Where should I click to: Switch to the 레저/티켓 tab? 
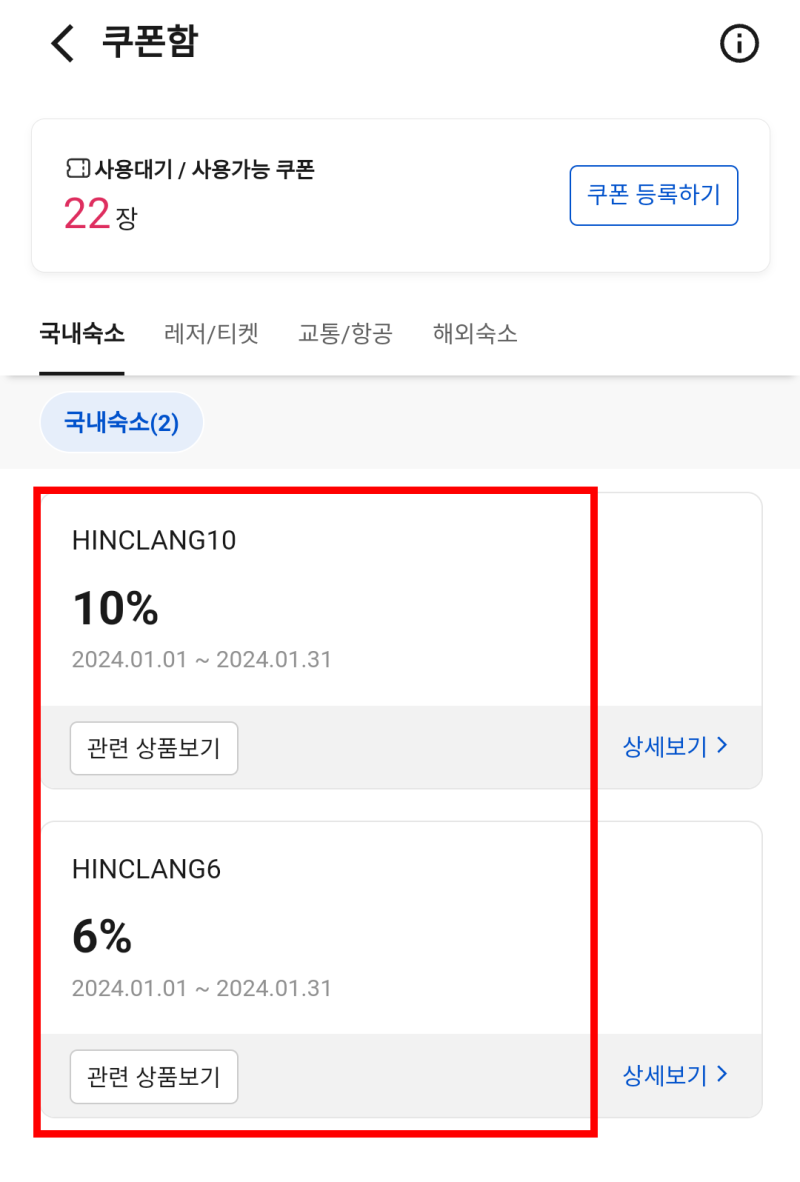pyautogui.click(x=211, y=334)
